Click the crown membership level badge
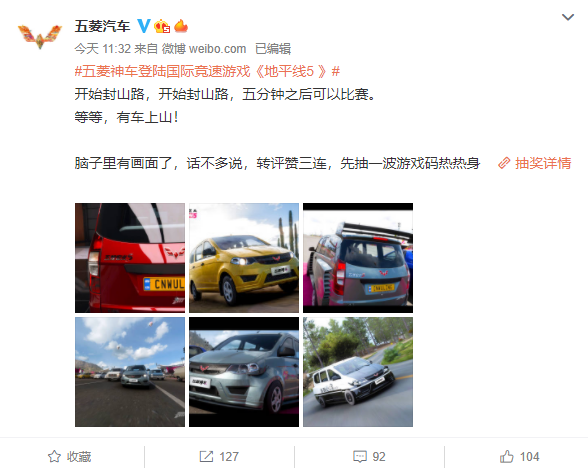The width and height of the screenshot is (588, 474). click(x=162, y=26)
